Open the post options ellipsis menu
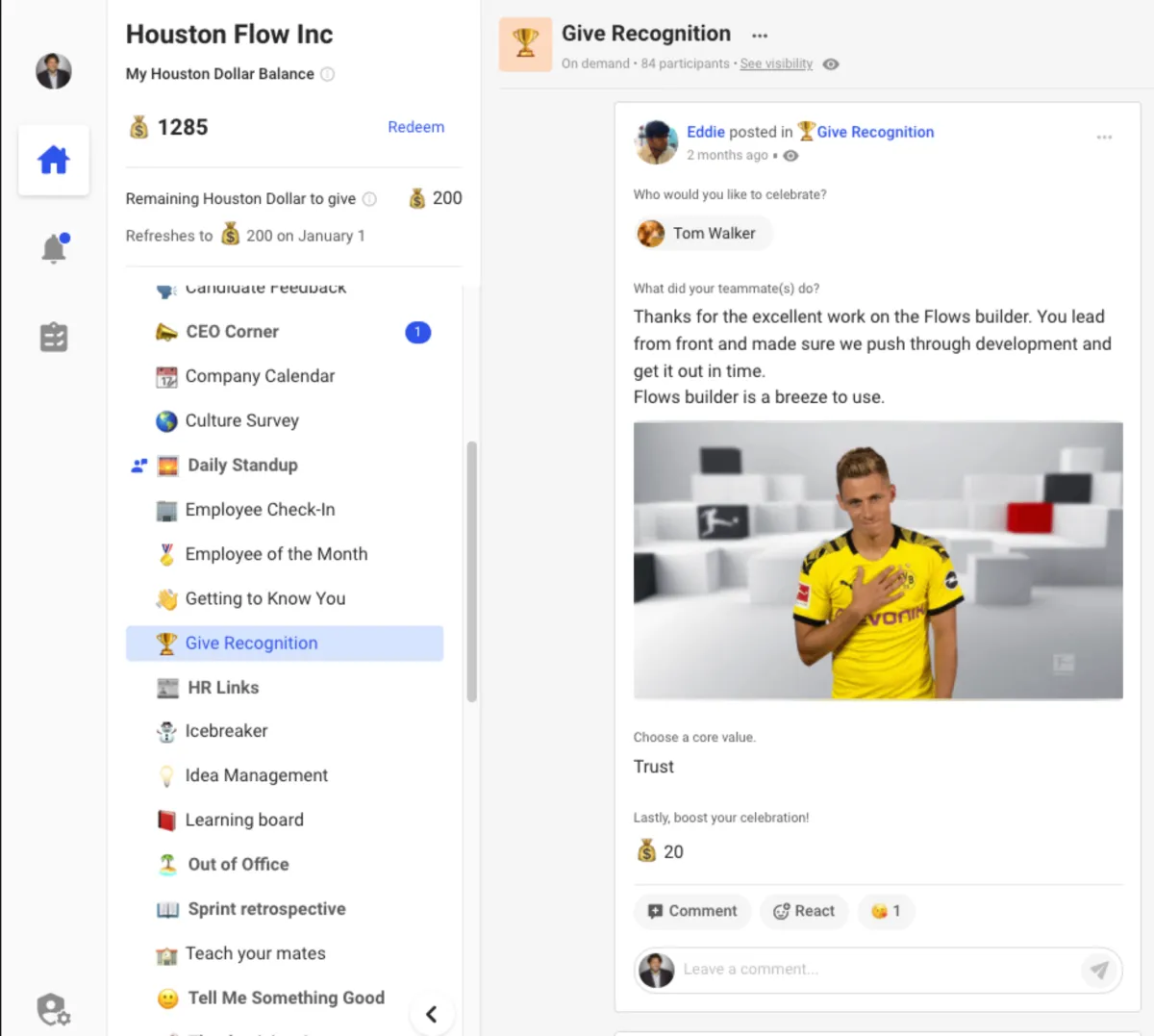The height and width of the screenshot is (1036, 1154). [x=1104, y=138]
